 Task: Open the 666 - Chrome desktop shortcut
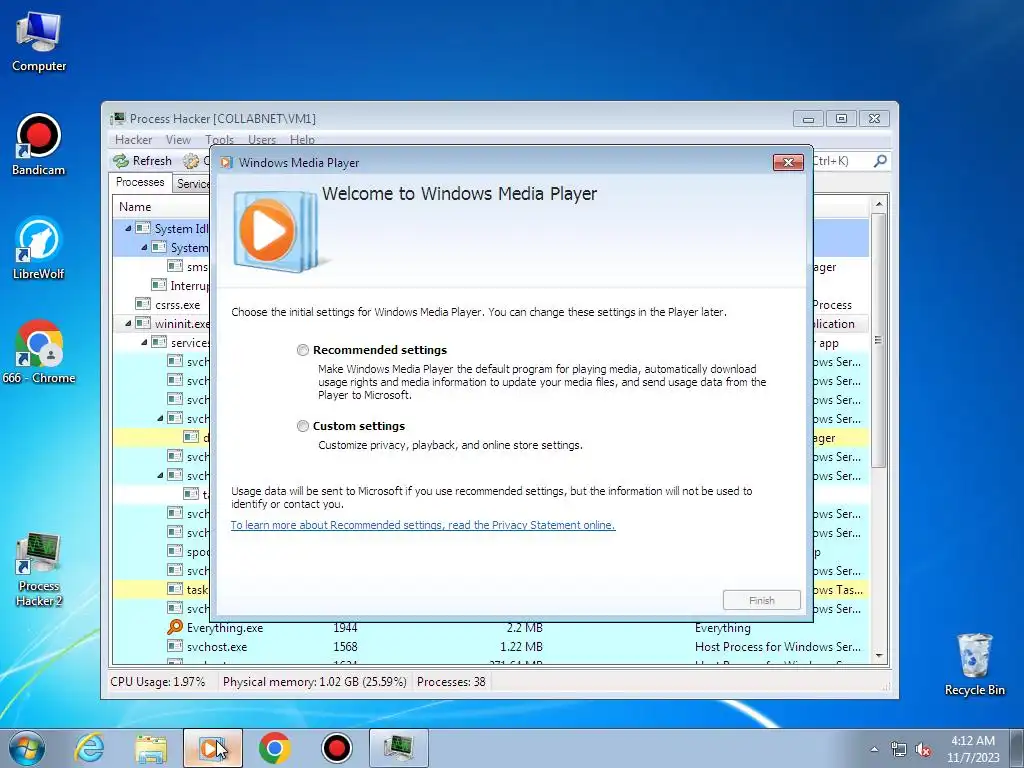click(39, 353)
